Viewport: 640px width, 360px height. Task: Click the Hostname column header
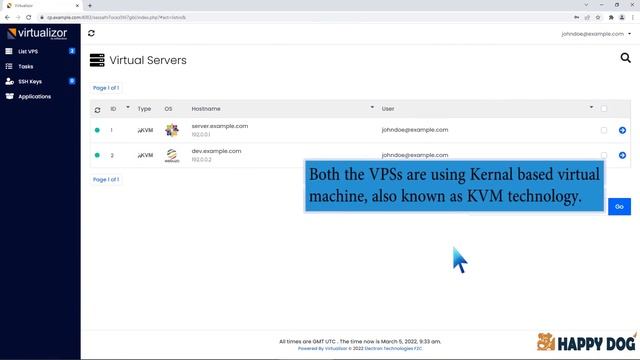pyautogui.click(x=206, y=109)
